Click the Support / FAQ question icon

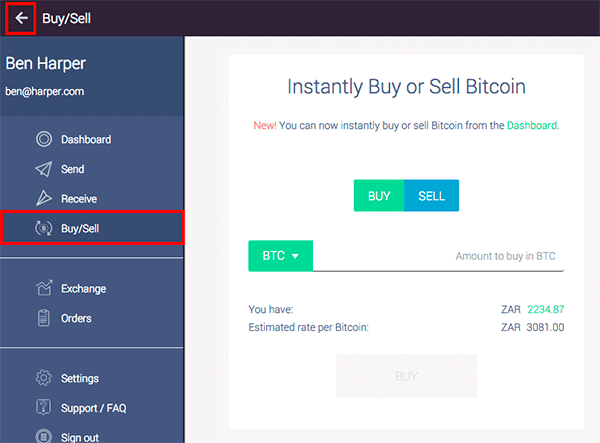click(x=44, y=407)
